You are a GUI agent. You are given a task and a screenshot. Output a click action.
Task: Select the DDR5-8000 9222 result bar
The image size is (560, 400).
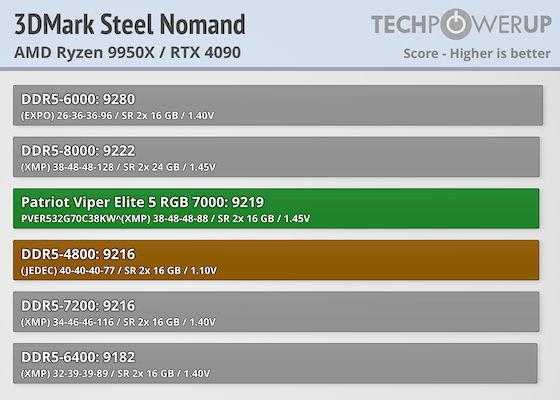coord(276,157)
